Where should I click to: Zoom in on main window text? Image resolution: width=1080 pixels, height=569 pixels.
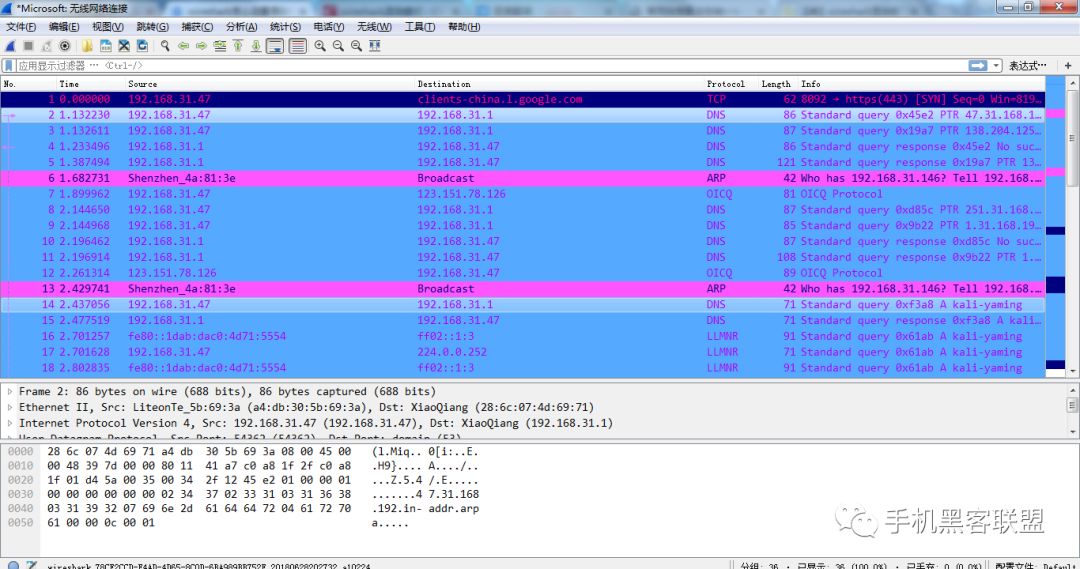coord(320,46)
